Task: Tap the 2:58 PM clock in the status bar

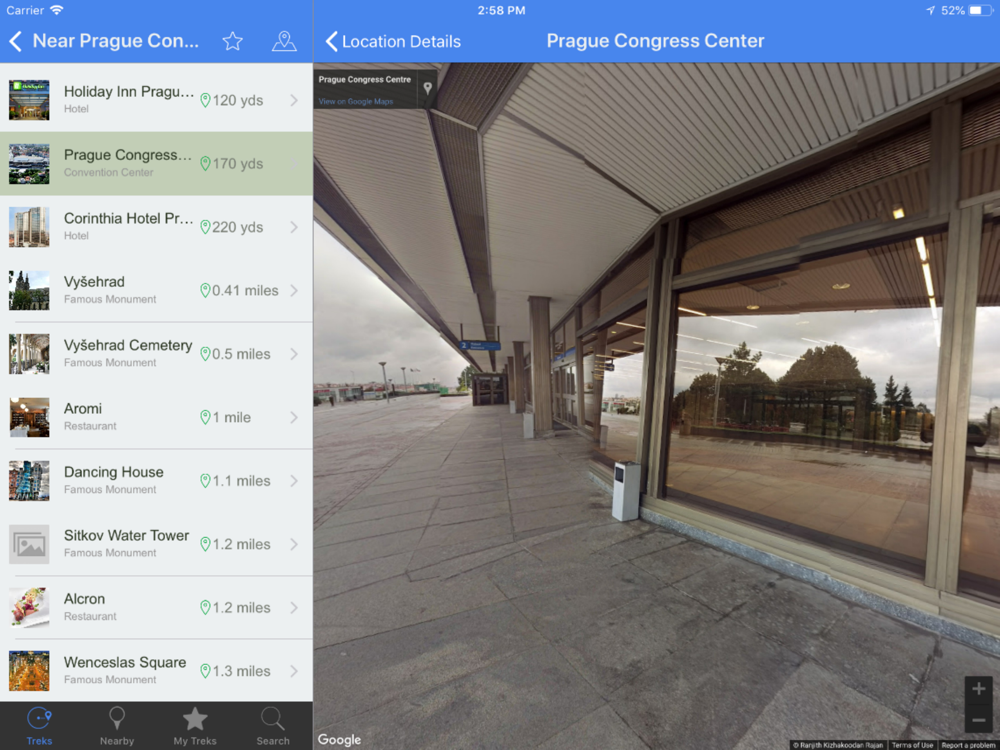Action: tap(501, 10)
